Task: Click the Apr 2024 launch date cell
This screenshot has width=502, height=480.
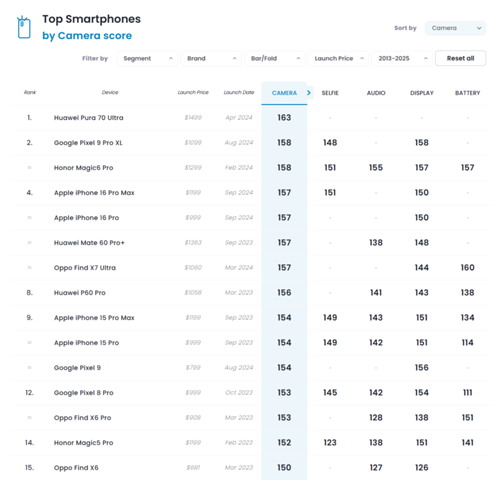Action: click(x=239, y=118)
